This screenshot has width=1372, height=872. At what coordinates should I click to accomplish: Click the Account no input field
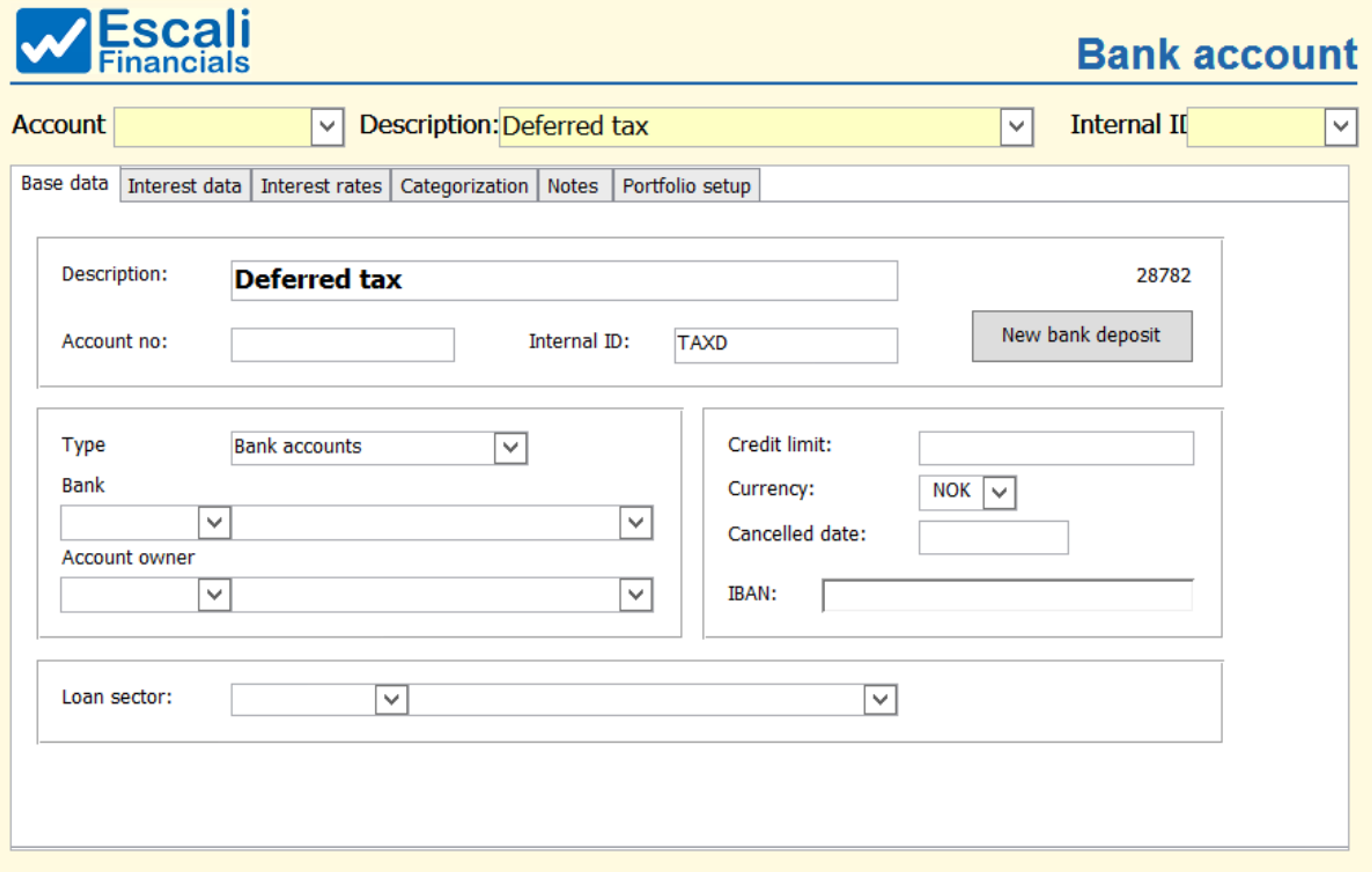point(342,345)
